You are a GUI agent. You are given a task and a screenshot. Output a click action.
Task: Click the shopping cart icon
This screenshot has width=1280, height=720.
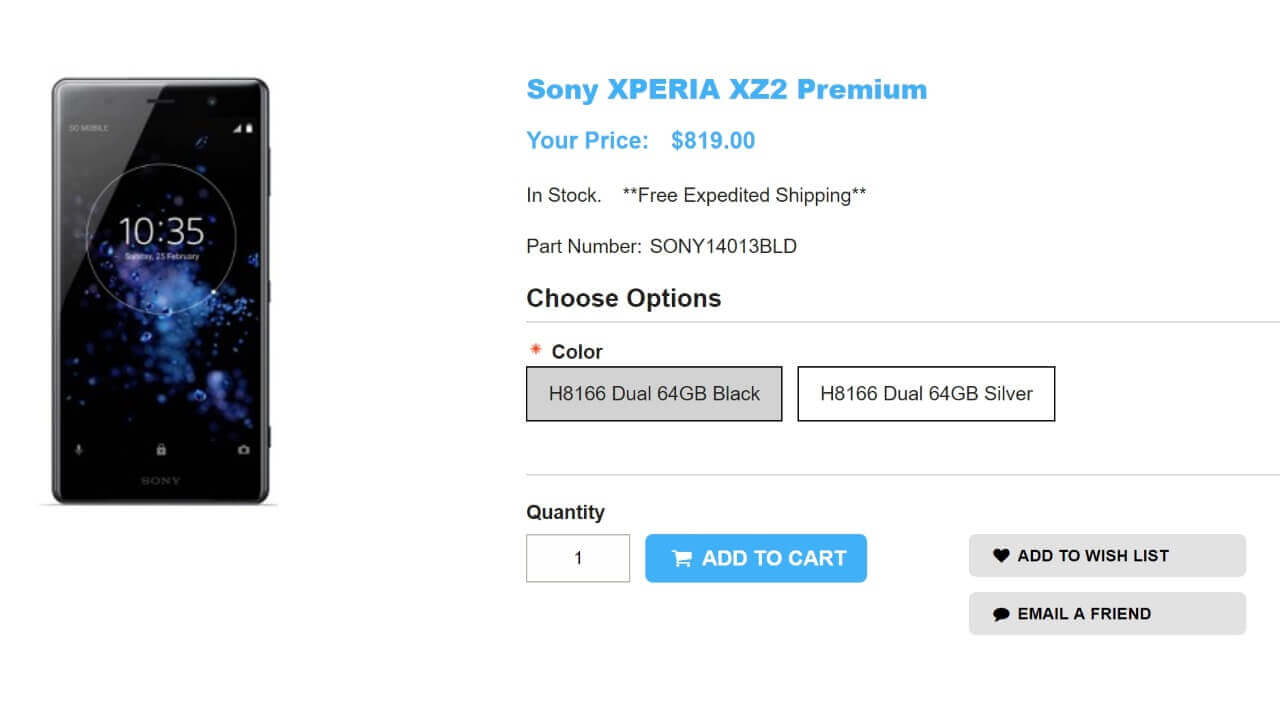[682, 559]
